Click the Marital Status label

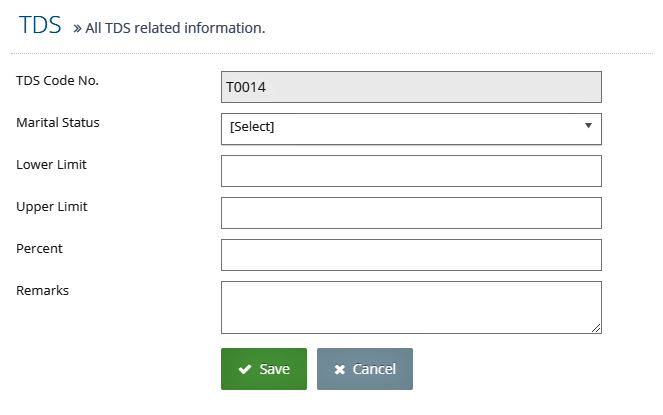pyautogui.click(x=58, y=122)
